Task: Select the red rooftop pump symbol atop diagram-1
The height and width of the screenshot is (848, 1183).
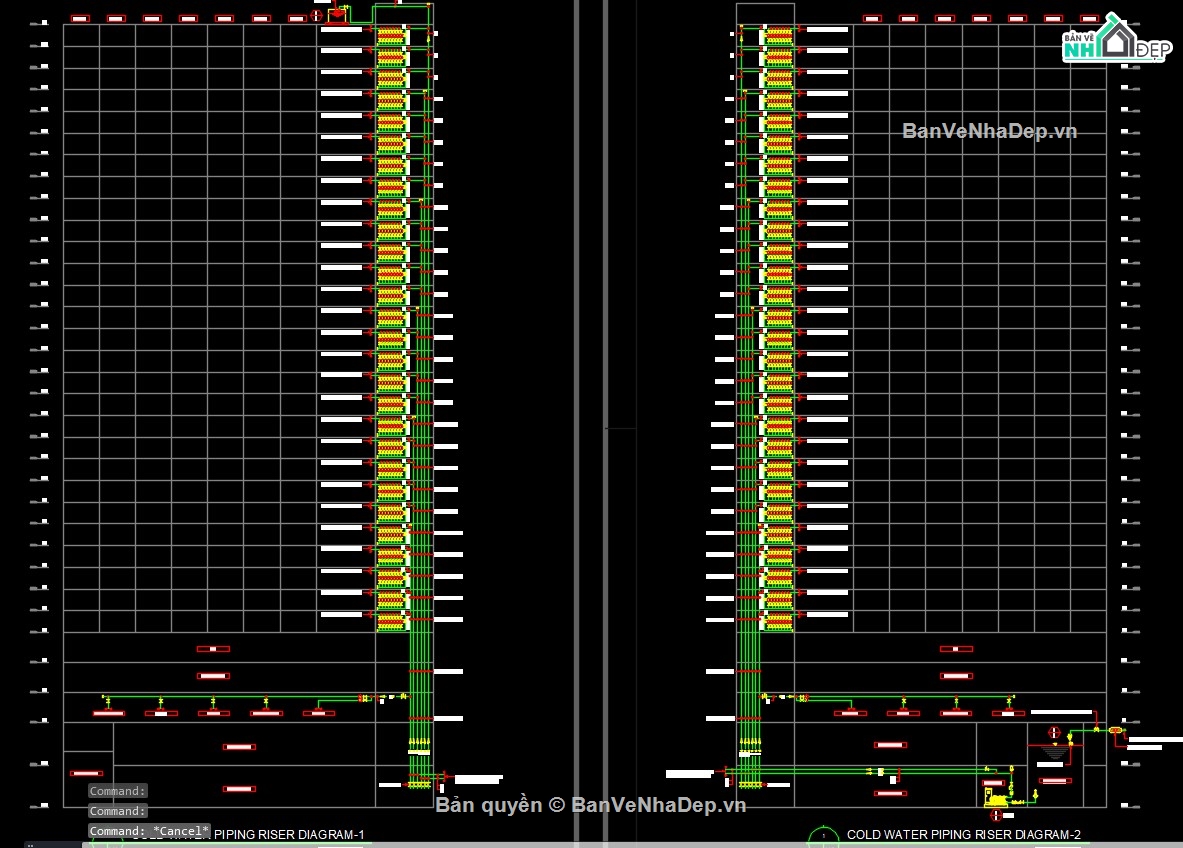Action: coord(337,13)
